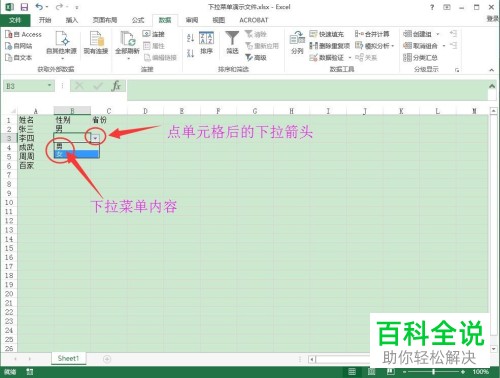Open the 连接 connections dialog
Viewport: 500px width, 378px height.
pos(153,34)
